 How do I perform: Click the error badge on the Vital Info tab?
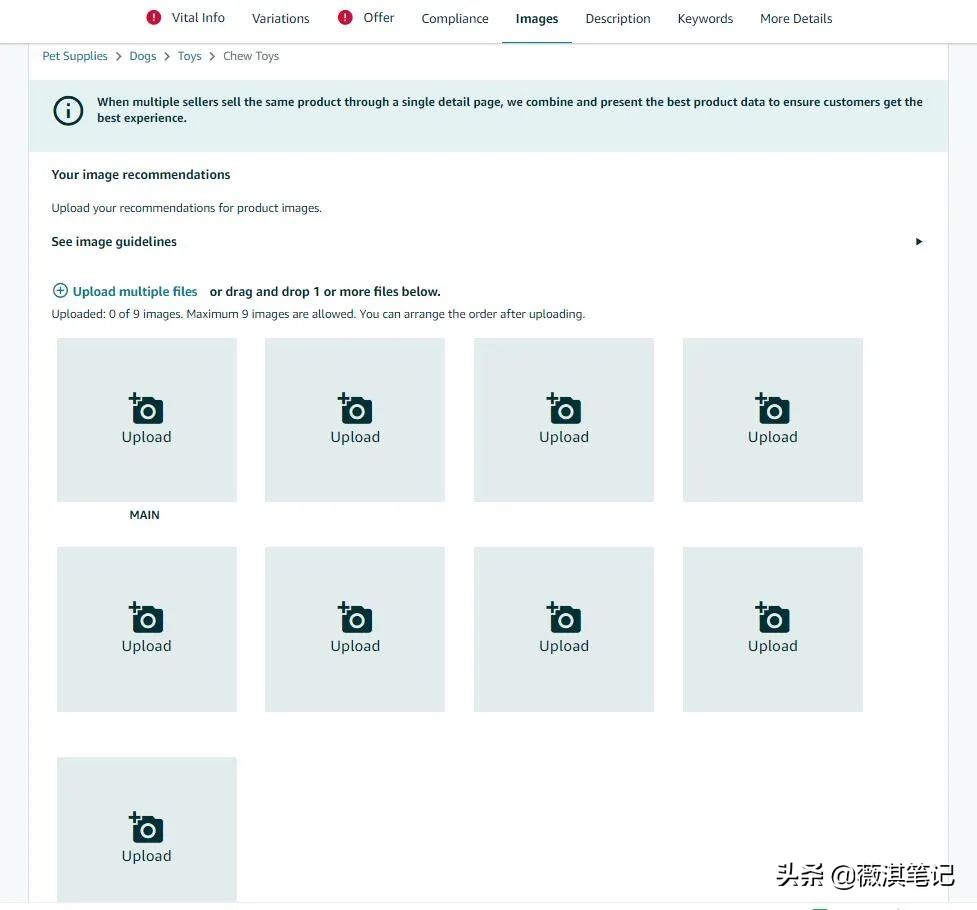[153, 17]
